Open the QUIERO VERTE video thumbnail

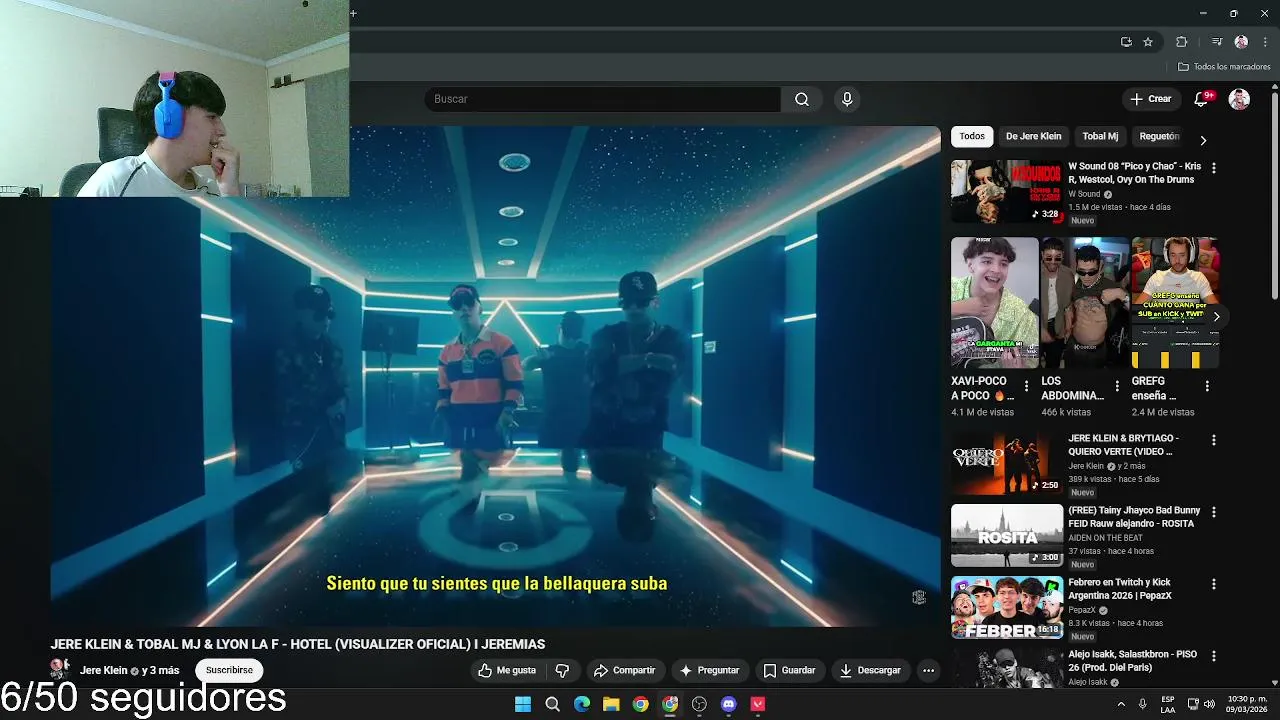(1006, 463)
